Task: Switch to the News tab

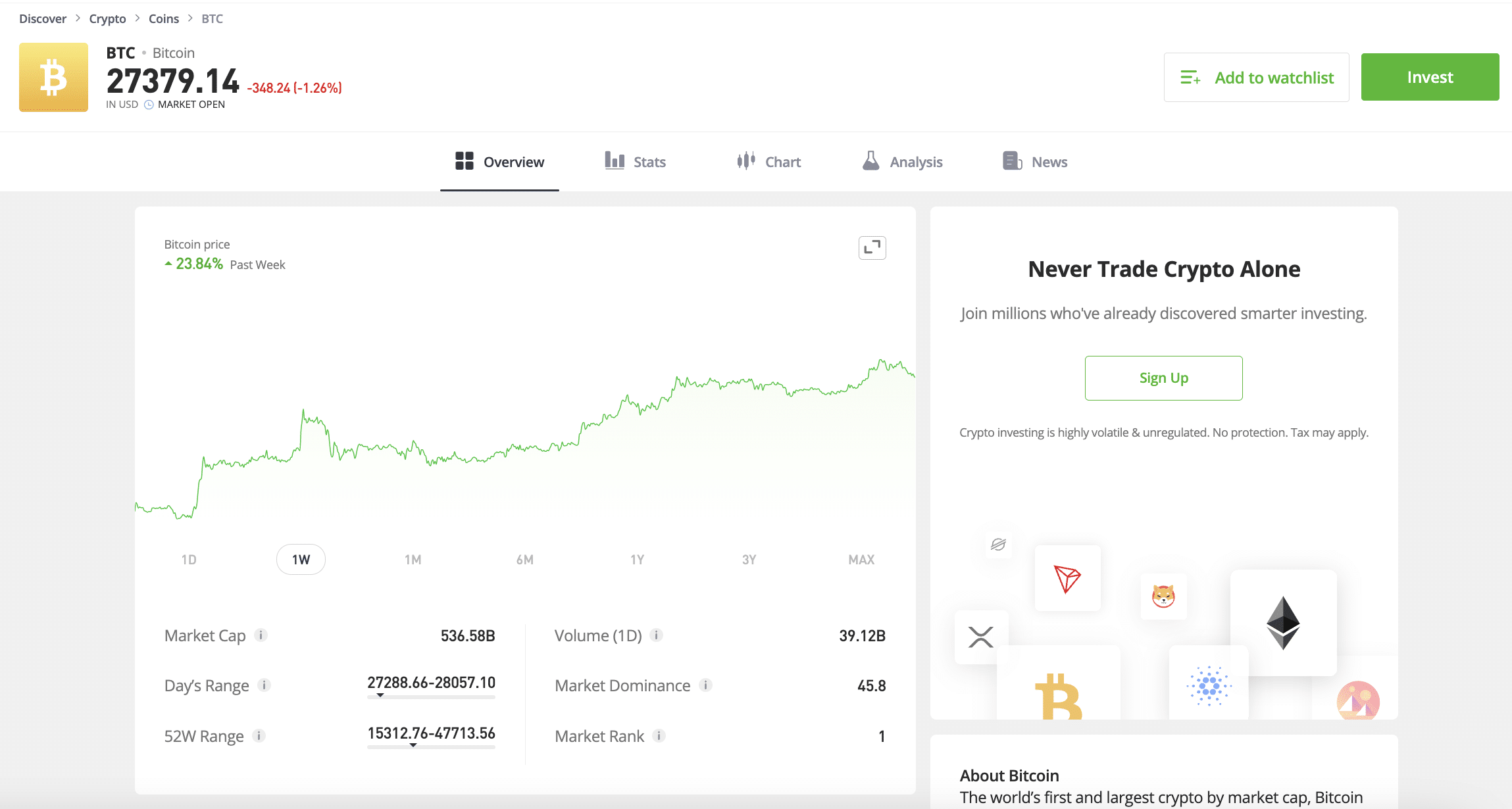Action: (1035, 162)
